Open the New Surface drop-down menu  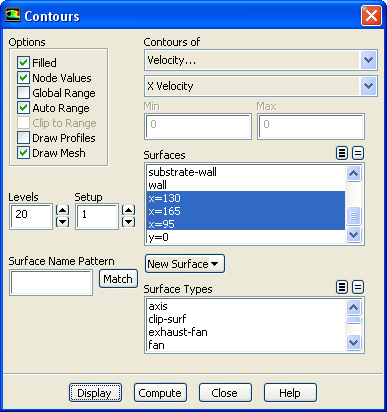click(x=185, y=264)
